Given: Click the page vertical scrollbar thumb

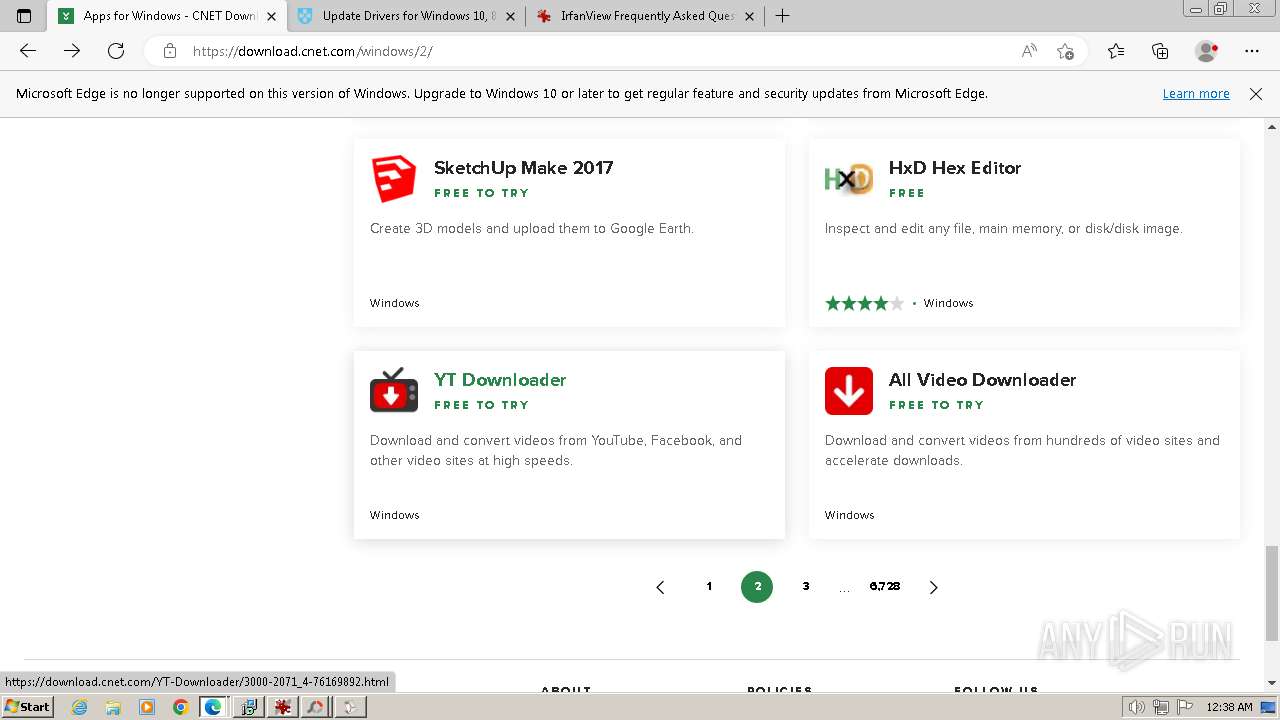Looking at the screenshot, I should click(x=1272, y=593).
